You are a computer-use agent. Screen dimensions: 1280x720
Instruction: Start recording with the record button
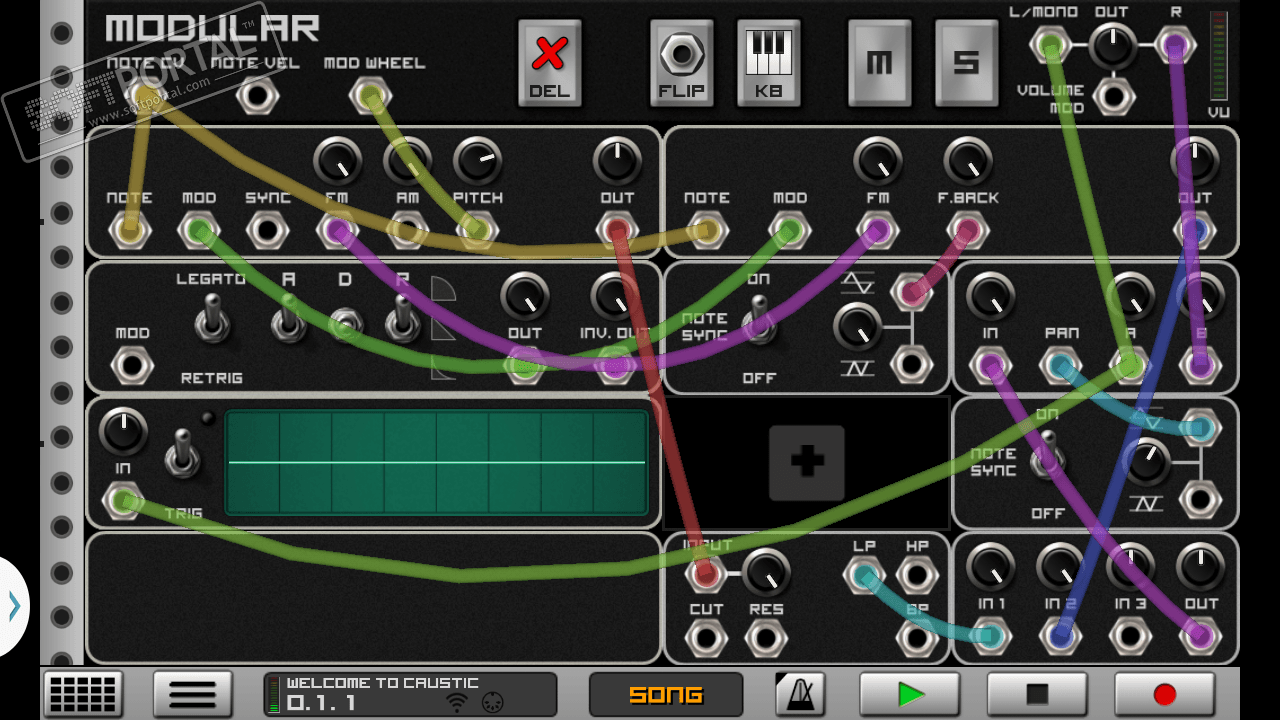[x=1165, y=694]
